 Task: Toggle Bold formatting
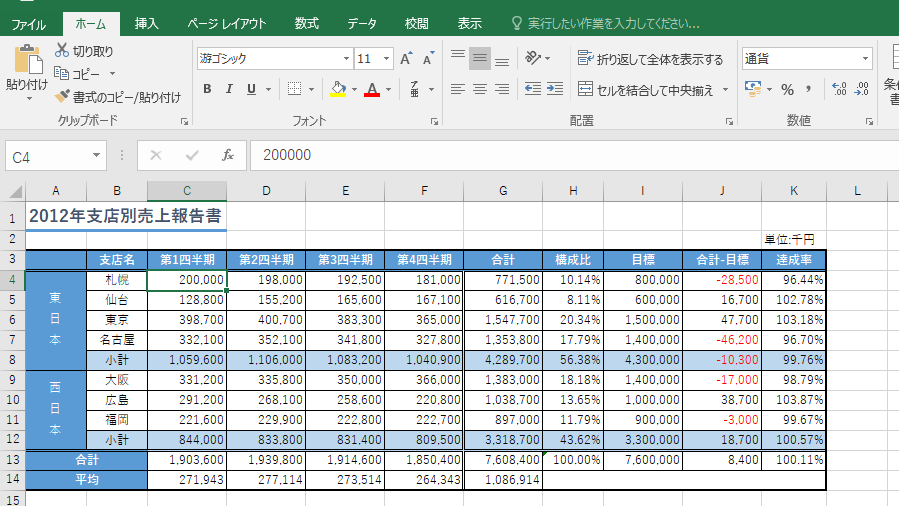tap(207, 89)
